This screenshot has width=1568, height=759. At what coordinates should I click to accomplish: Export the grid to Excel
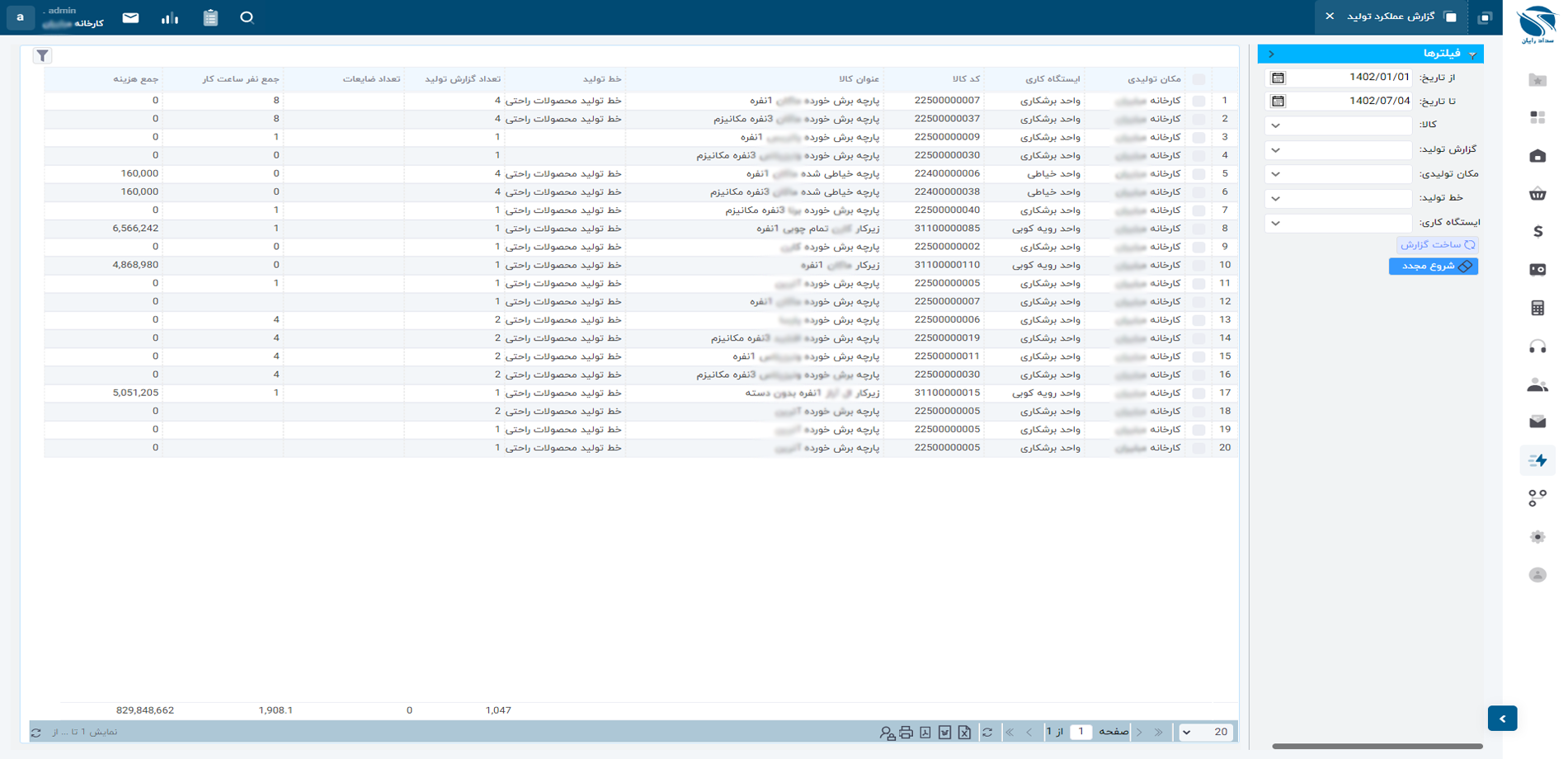(964, 732)
